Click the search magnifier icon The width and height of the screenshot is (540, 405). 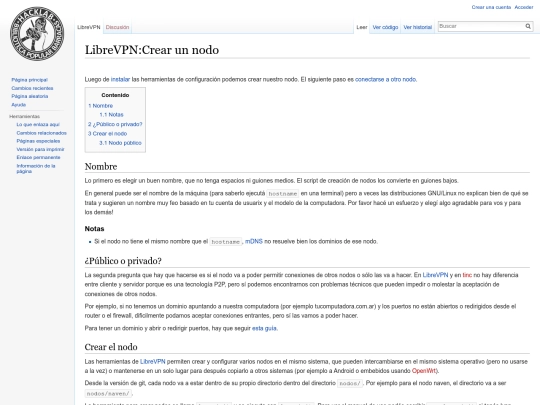528,26
